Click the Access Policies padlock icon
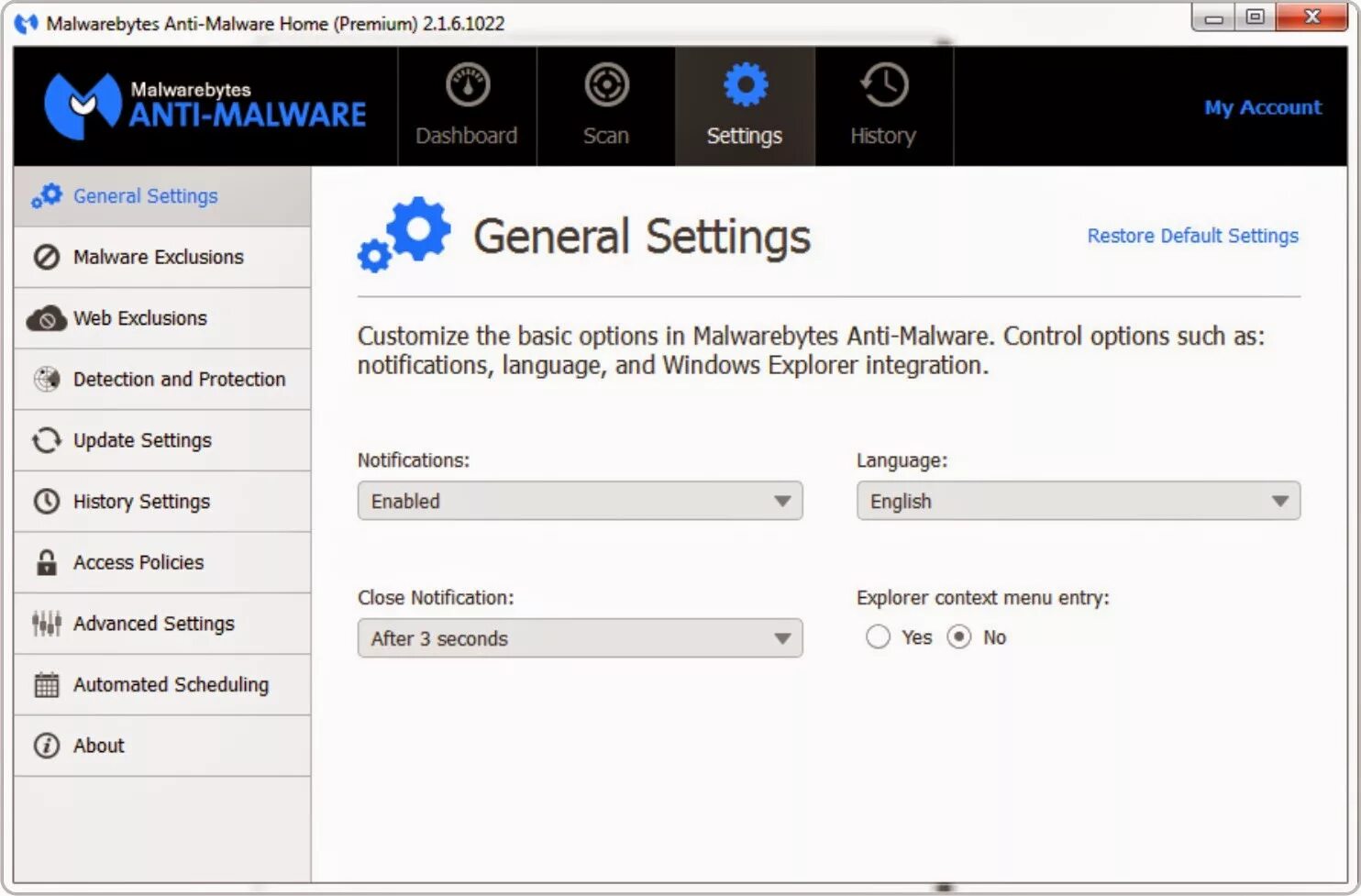Screen dimensions: 1361x896 [x=47, y=562]
